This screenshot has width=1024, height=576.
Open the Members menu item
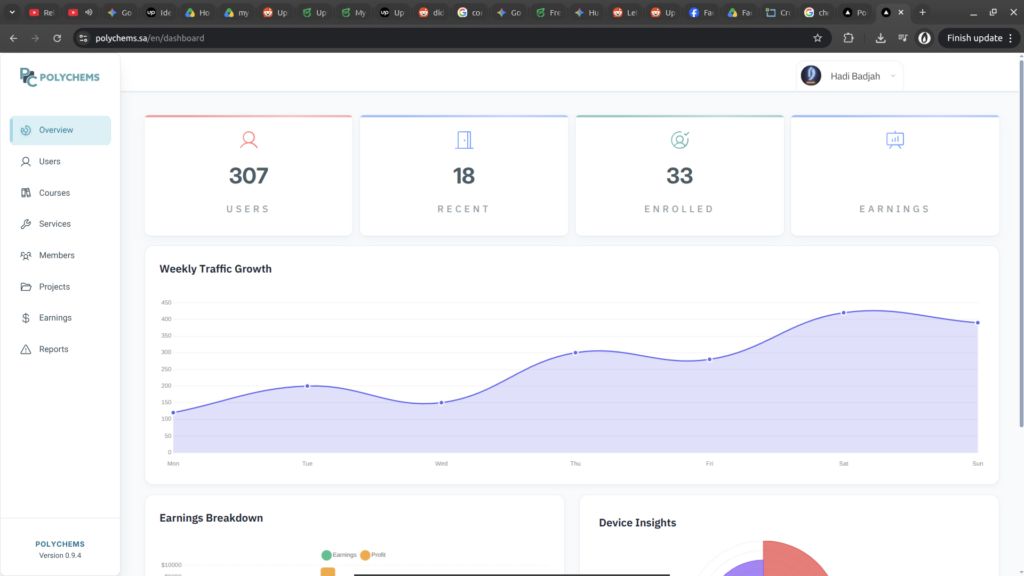(x=60, y=255)
